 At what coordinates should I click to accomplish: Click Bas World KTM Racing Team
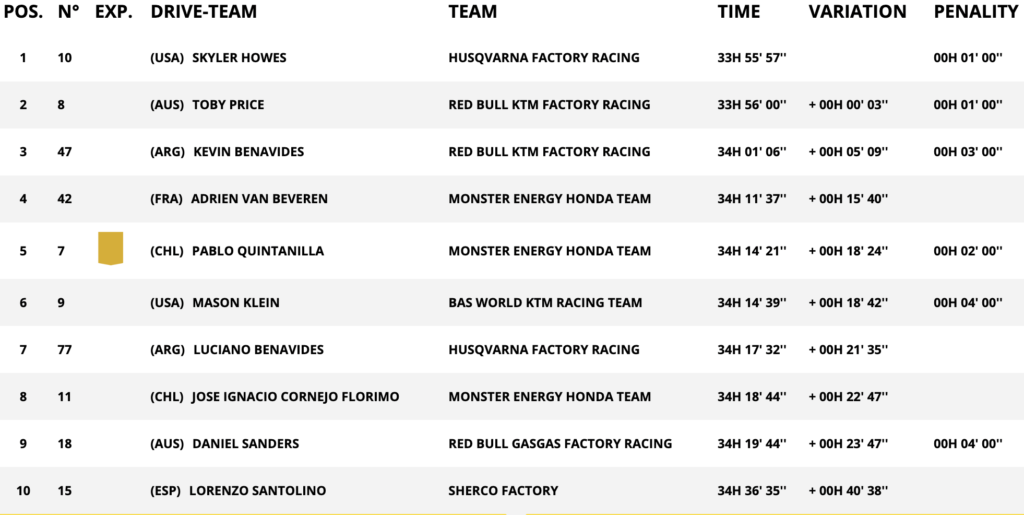[x=545, y=303]
